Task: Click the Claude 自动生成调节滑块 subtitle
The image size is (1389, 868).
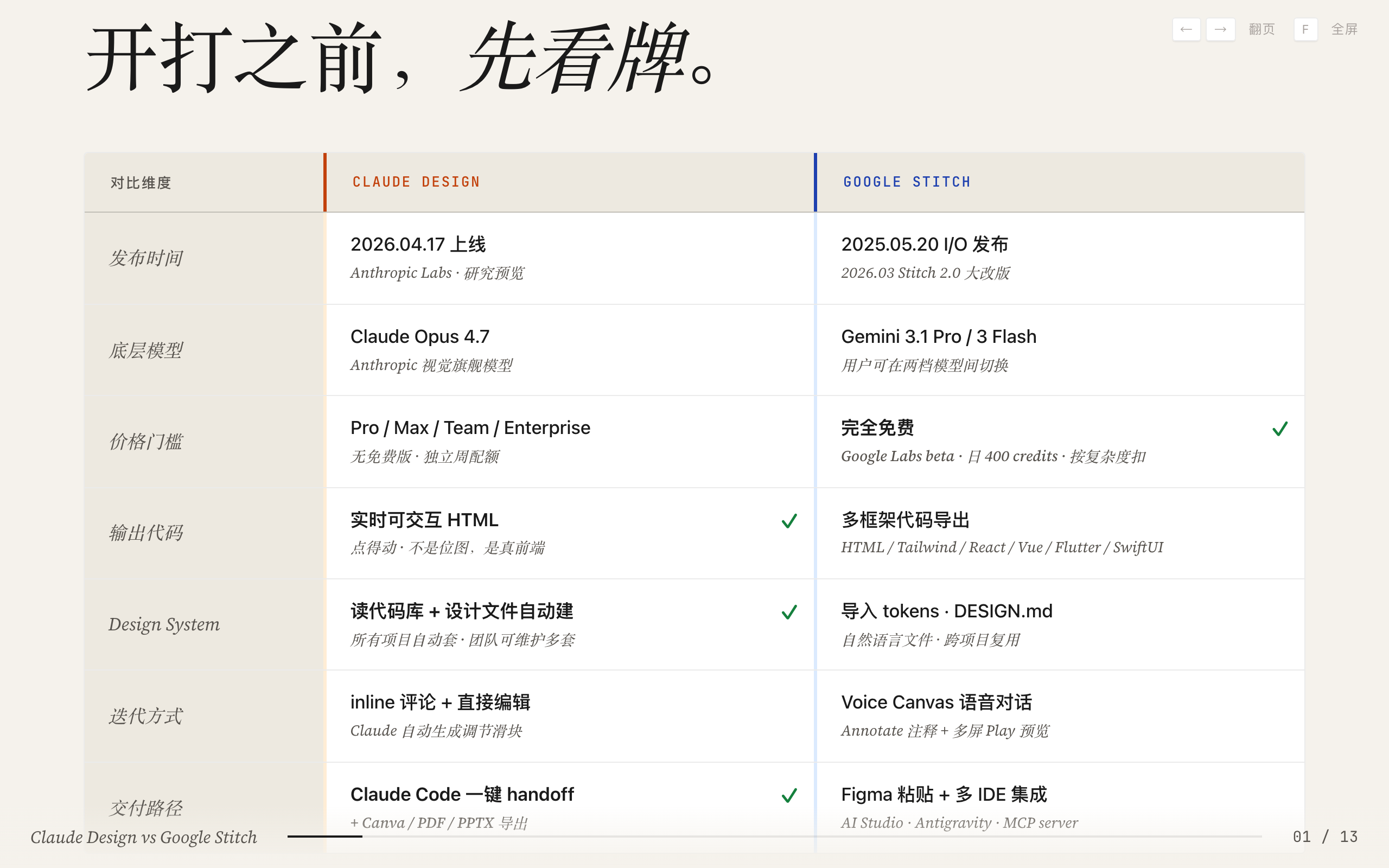Action: click(x=436, y=731)
